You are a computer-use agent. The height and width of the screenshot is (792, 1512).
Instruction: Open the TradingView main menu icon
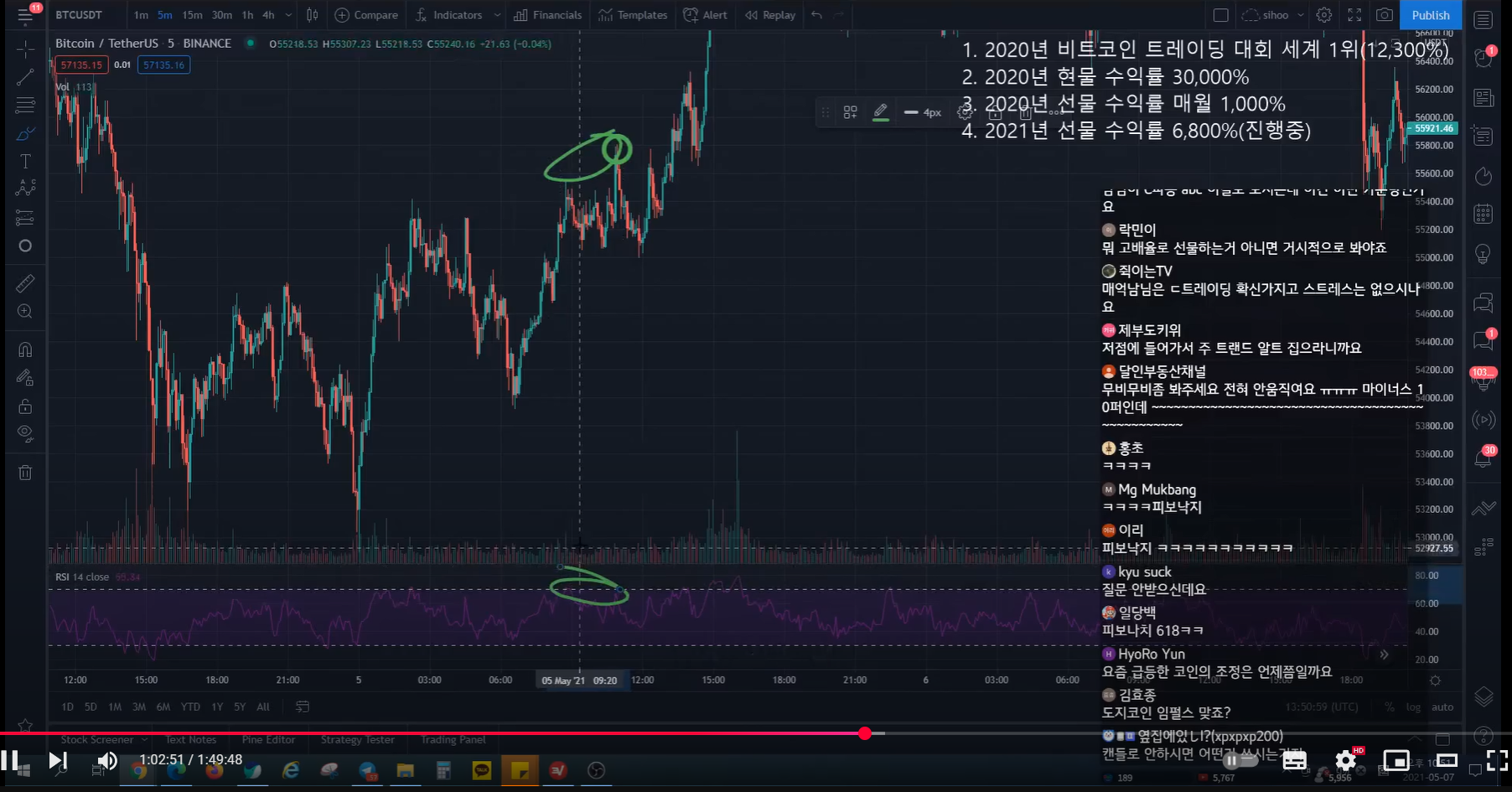coord(25,15)
